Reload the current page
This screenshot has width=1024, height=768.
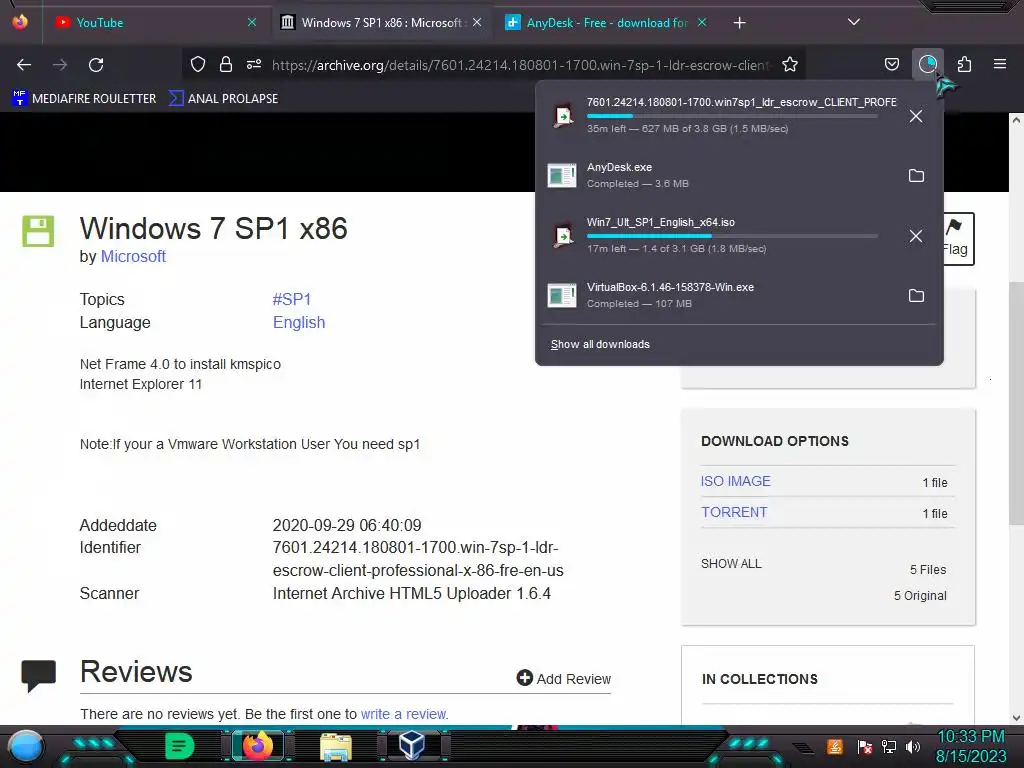96,65
